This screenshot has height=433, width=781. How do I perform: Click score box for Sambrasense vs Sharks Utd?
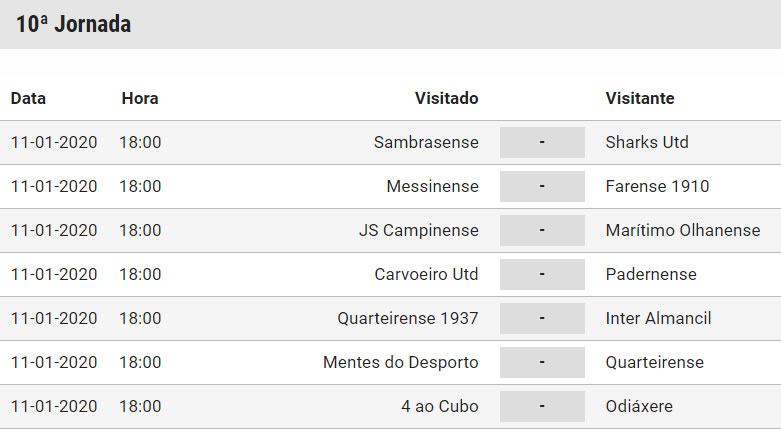click(x=542, y=142)
